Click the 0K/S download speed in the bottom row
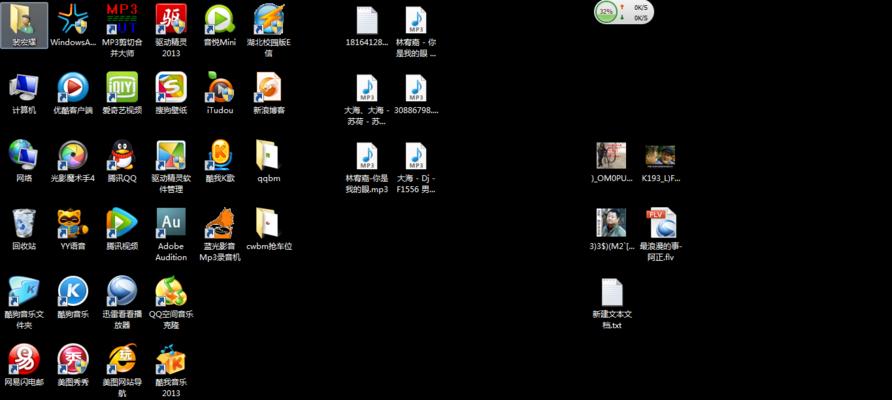Viewport: 892px width, 400px height. 641,18
